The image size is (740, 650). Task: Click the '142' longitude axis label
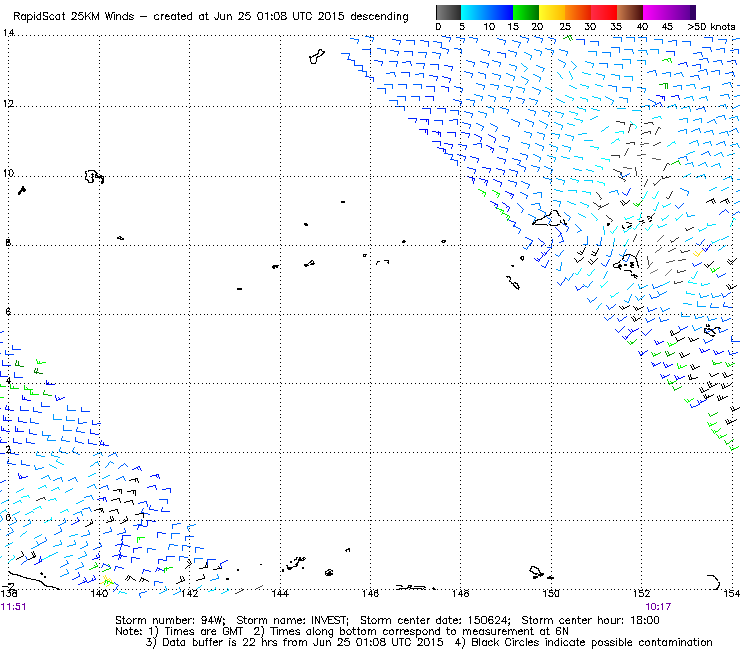[190, 593]
